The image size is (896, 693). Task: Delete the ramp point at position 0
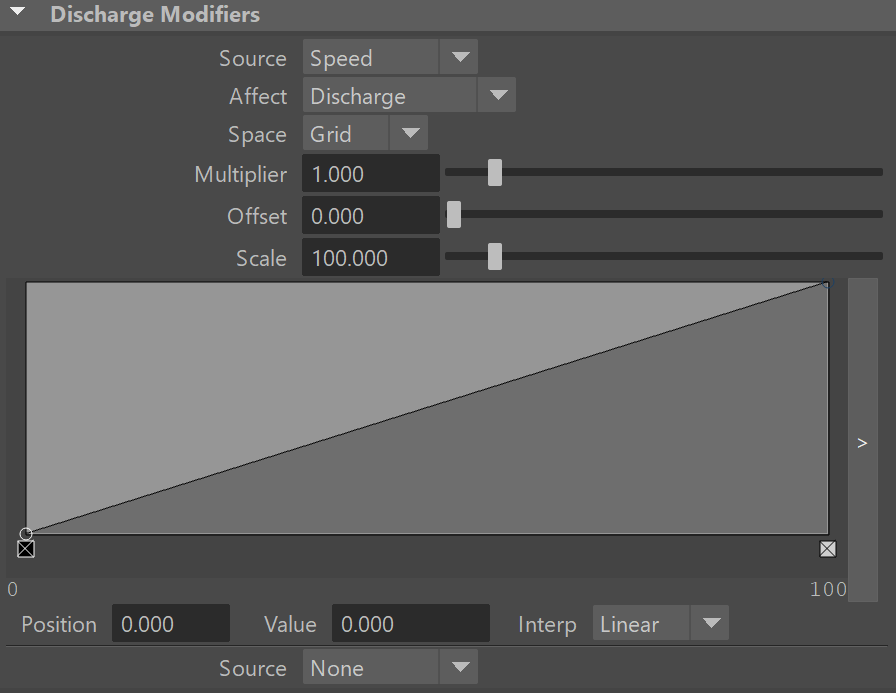point(26,549)
